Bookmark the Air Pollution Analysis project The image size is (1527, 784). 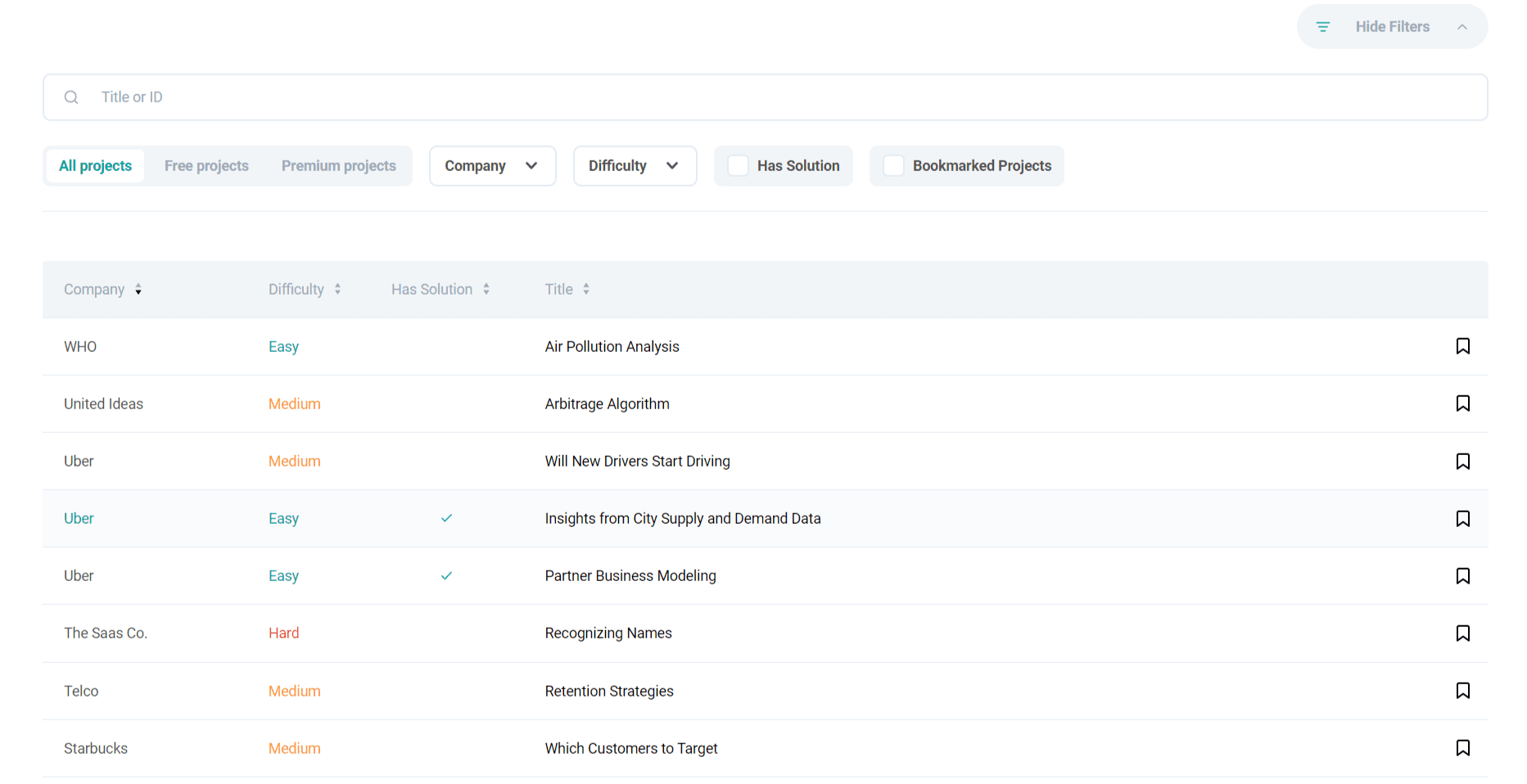[x=1463, y=345]
